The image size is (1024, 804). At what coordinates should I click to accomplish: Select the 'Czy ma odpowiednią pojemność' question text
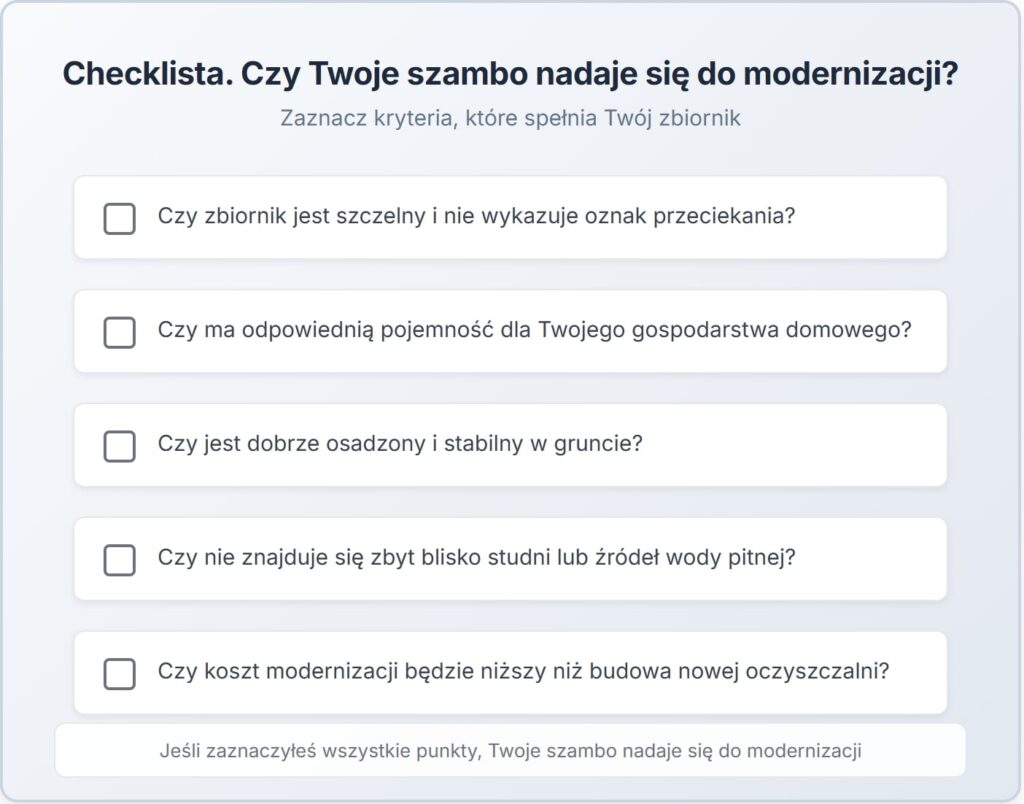tap(534, 329)
